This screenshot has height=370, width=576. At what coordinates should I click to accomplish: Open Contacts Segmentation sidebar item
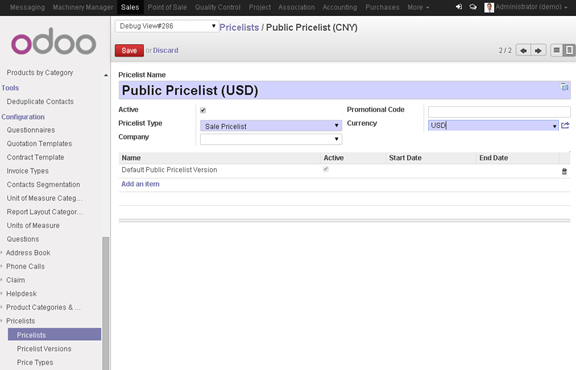click(43, 184)
